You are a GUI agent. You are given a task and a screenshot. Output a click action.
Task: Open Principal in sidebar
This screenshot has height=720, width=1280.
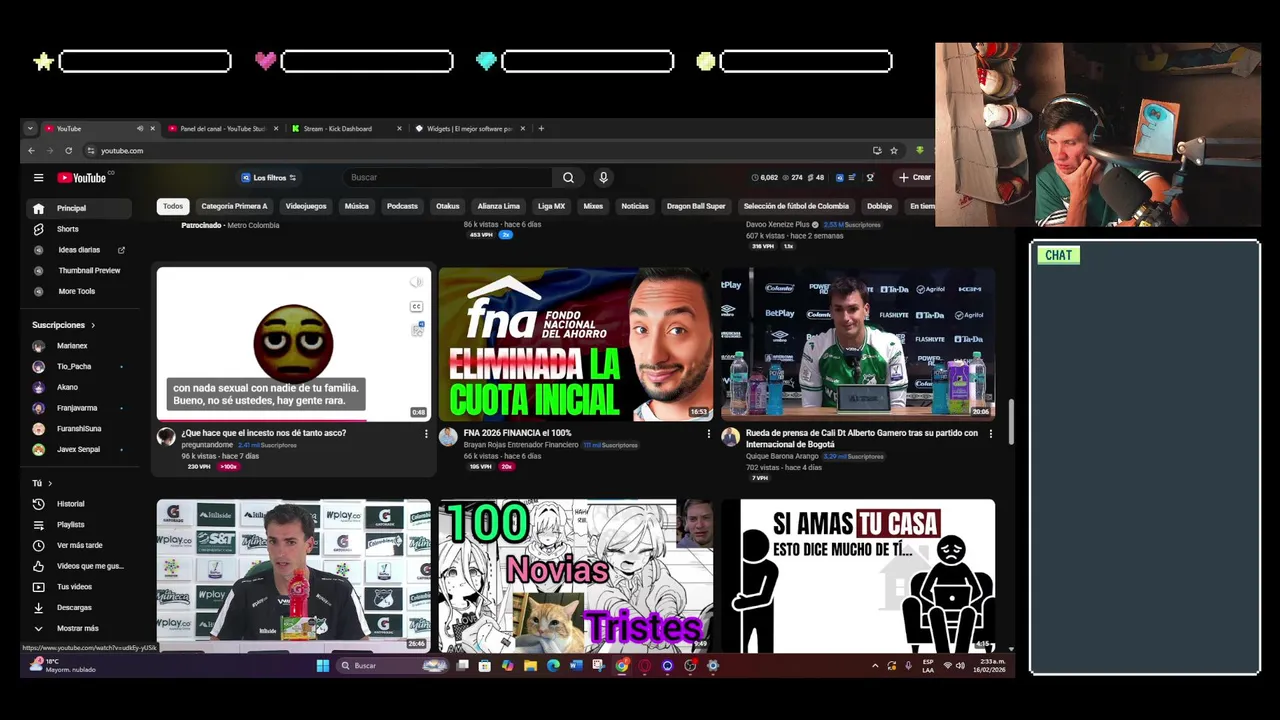(78, 208)
